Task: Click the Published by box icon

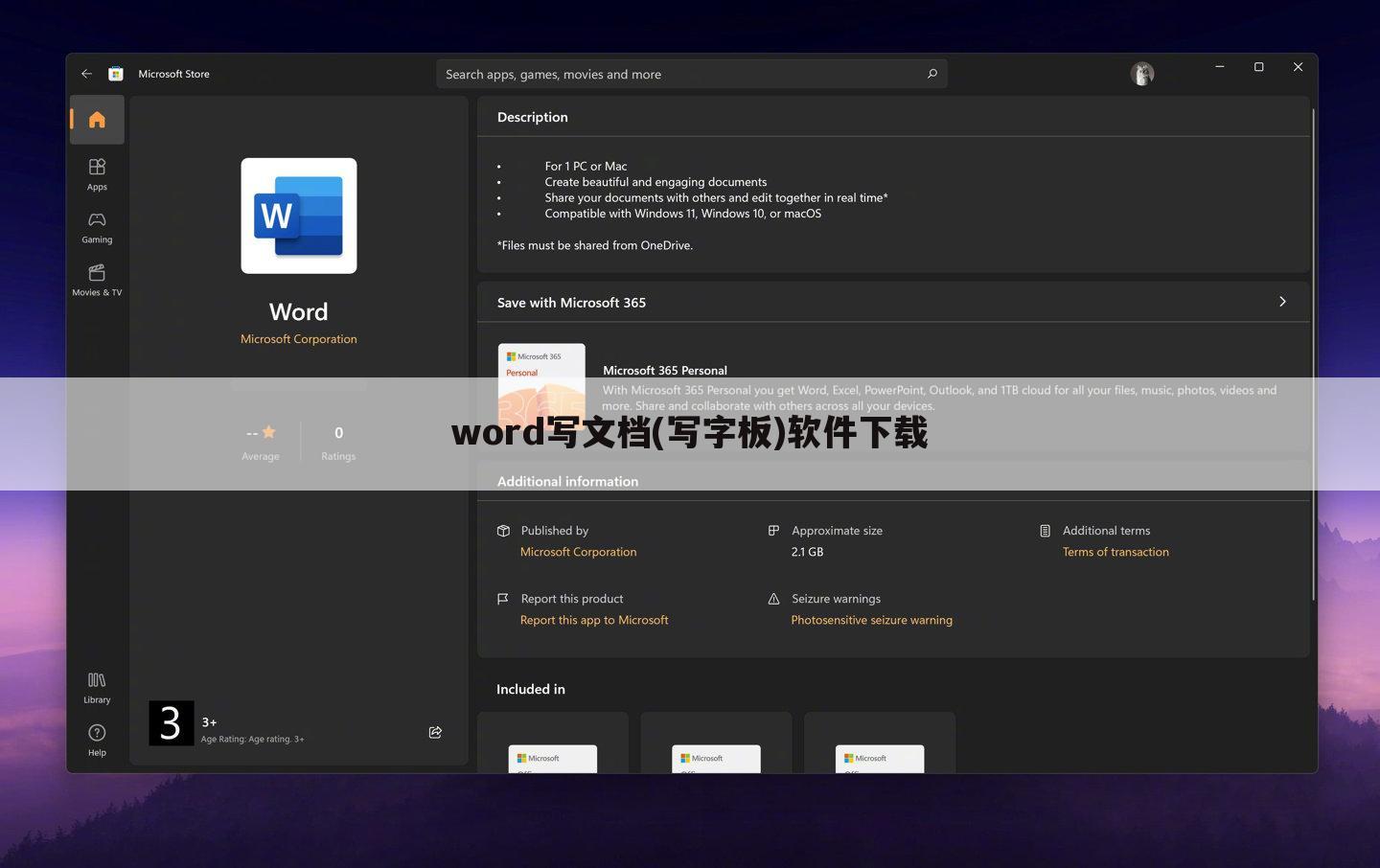Action: coord(503,531)
